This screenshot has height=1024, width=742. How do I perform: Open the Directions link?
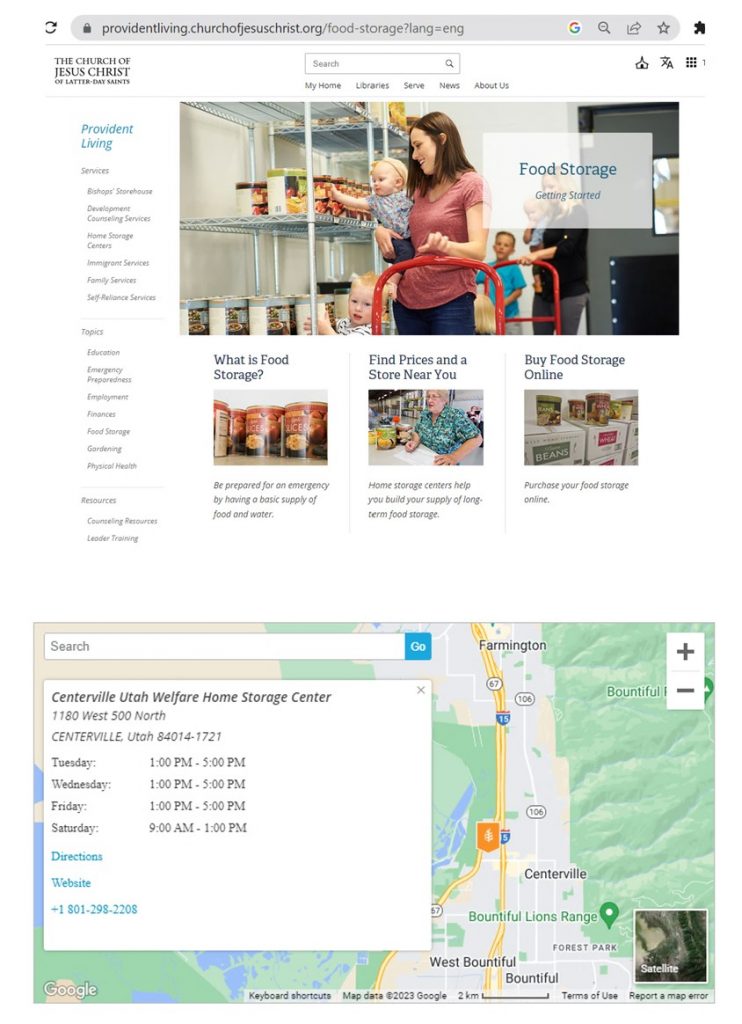click(x=77, y=857)
